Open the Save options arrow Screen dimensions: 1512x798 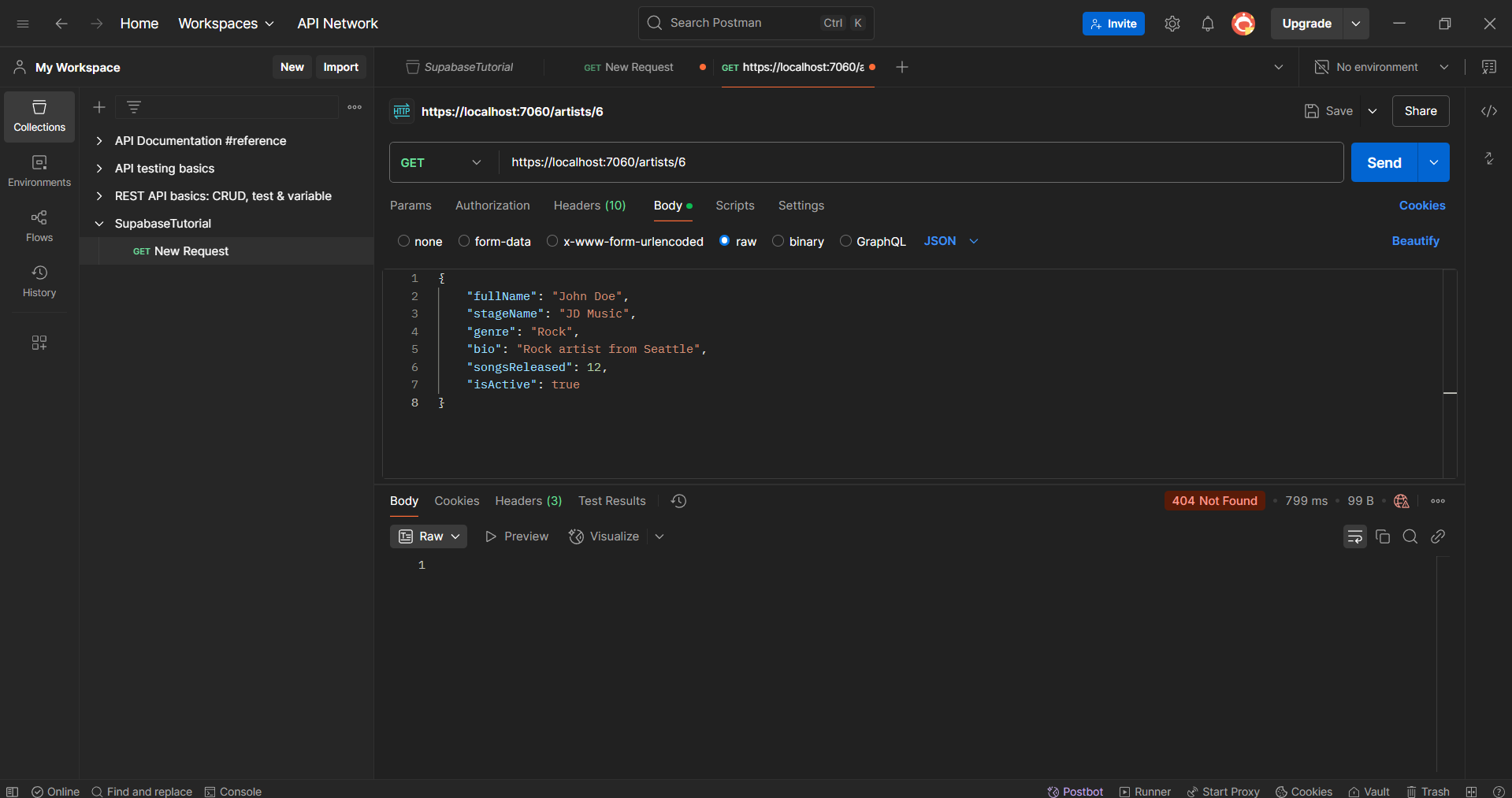(x=1373, y=111)
